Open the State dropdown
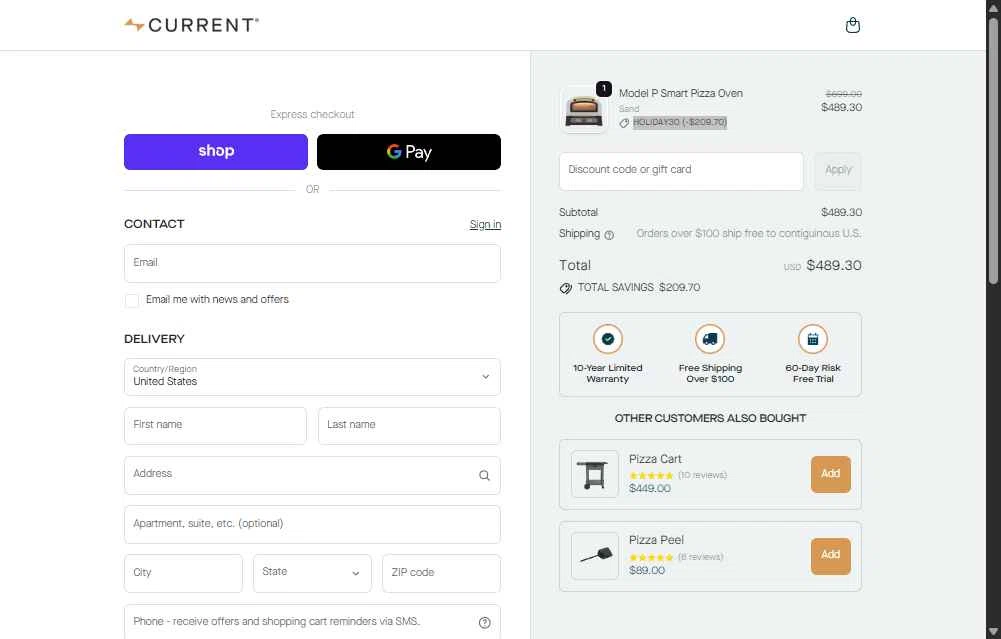The image size is (1001, 639). pos(312,573)
